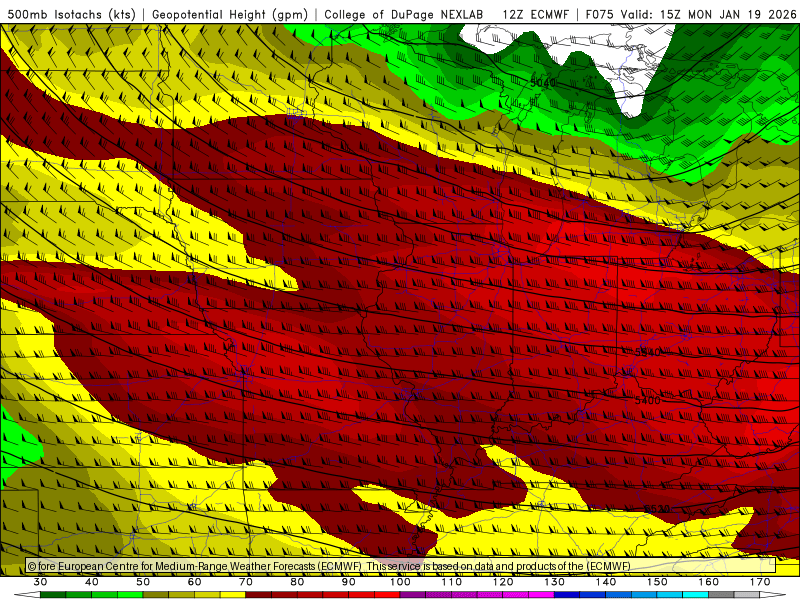
Task: Click the 'Geopotential Height (gpm)' title text
Action: pos(230,15)
